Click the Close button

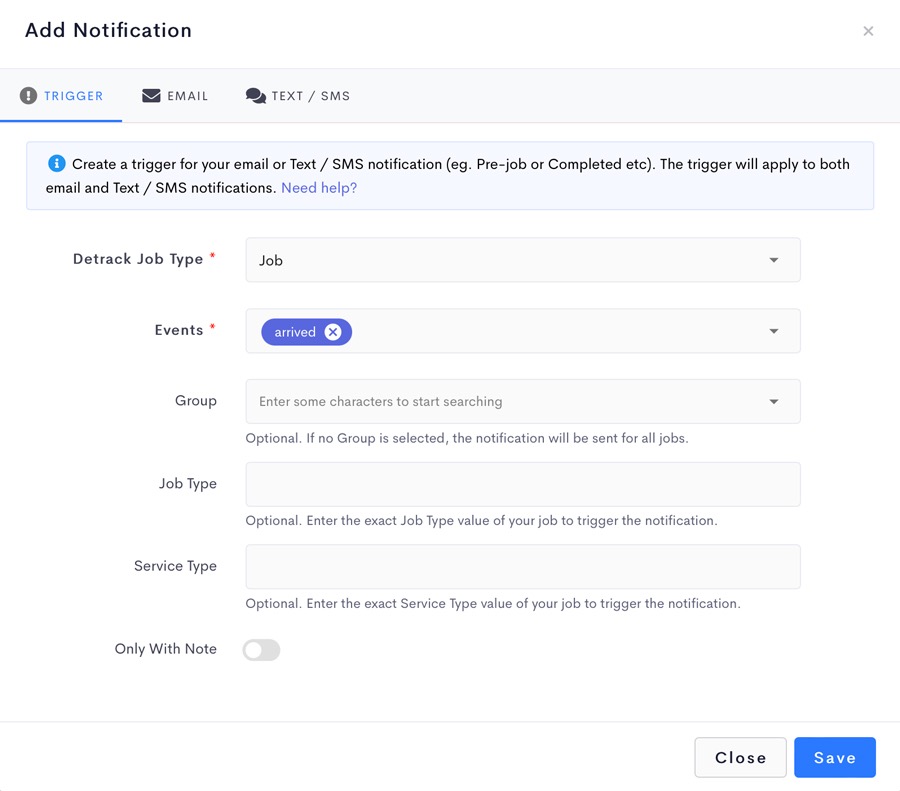(x=740, y=758)
